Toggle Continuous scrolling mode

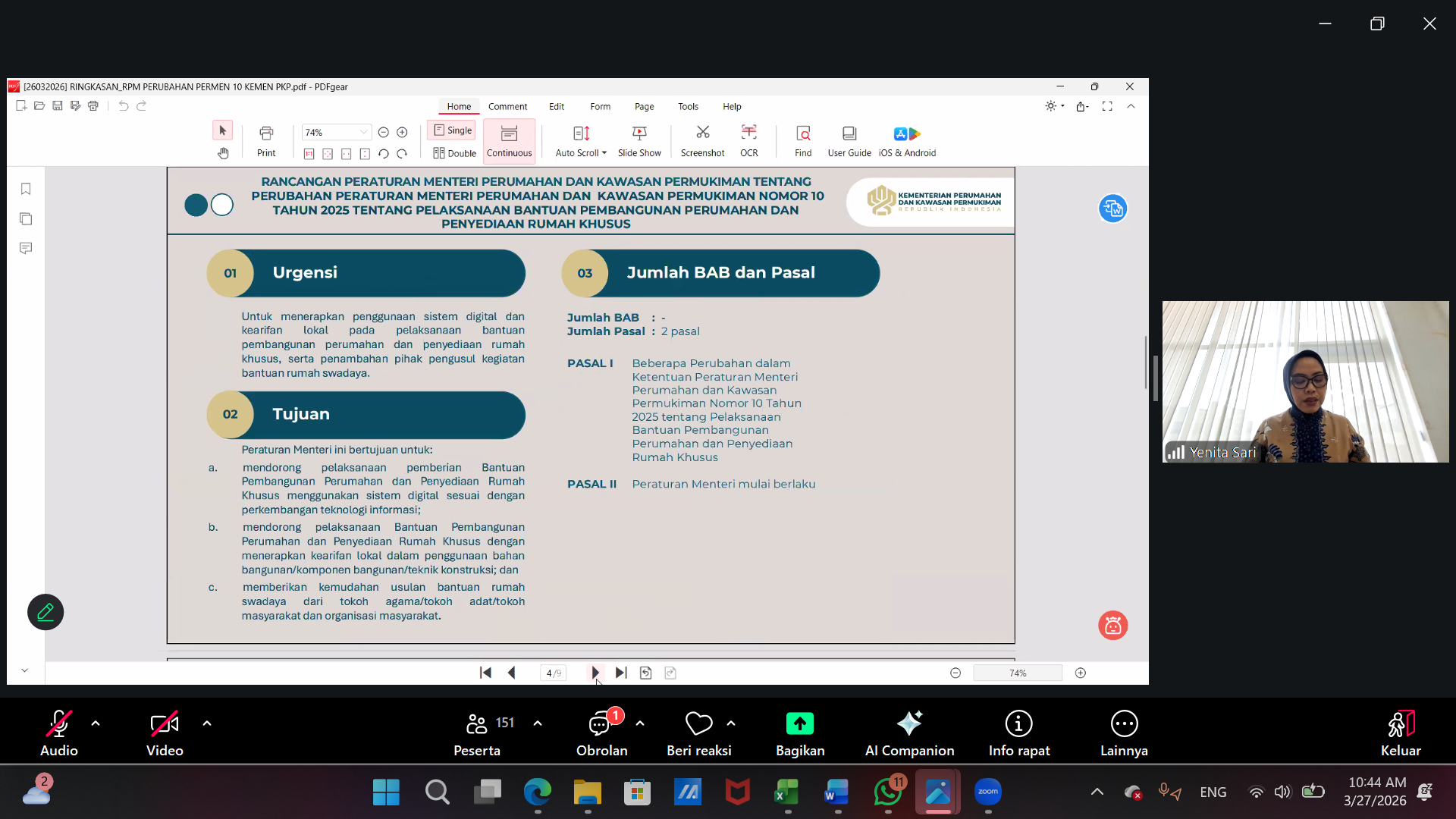pyautogui.click(x=509, y=141)
